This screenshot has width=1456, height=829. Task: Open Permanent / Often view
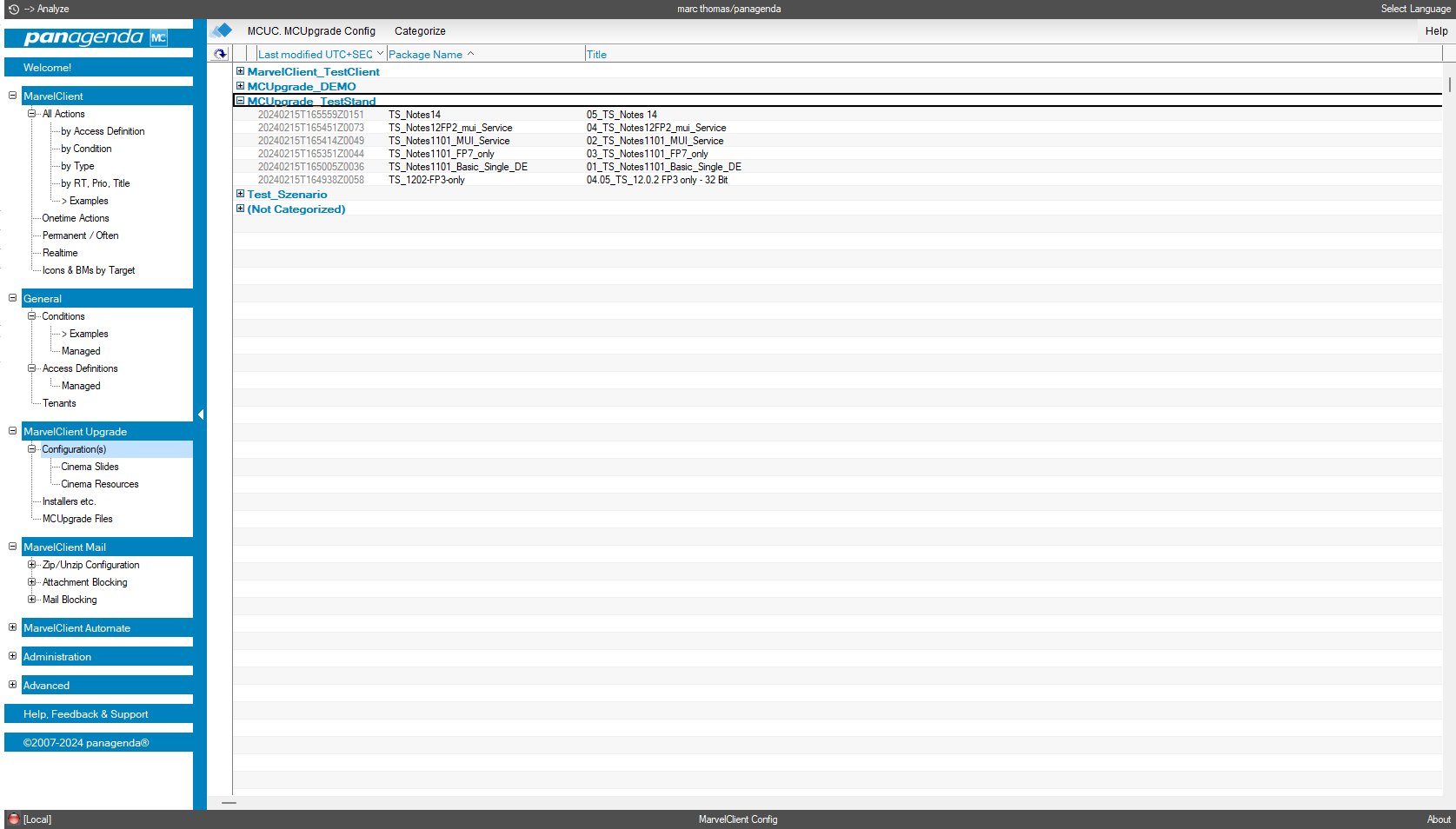click(80, 235)
